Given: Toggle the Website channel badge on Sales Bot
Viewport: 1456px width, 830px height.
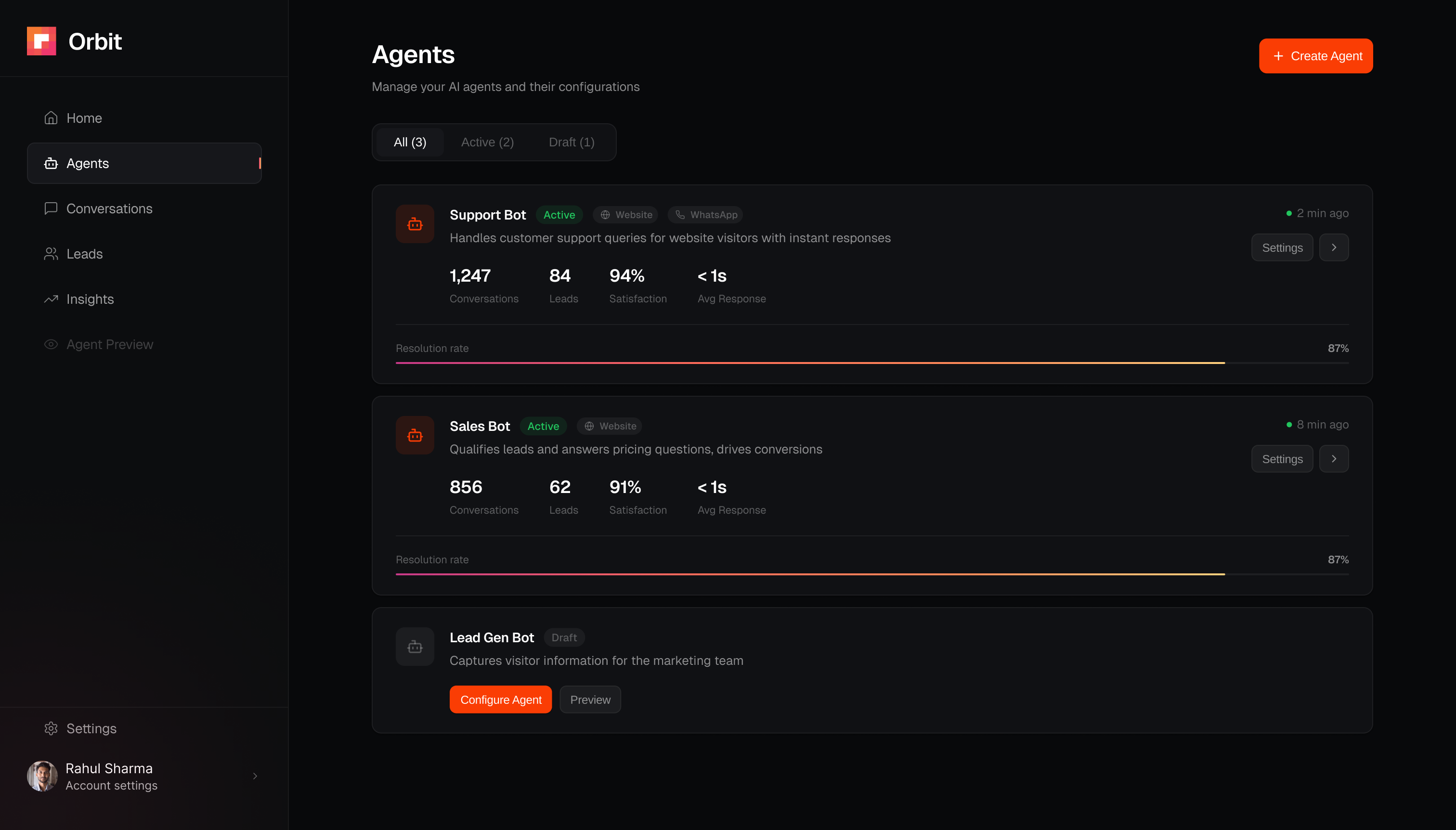Looking at the screenshot, I should (x=609, y=426).
